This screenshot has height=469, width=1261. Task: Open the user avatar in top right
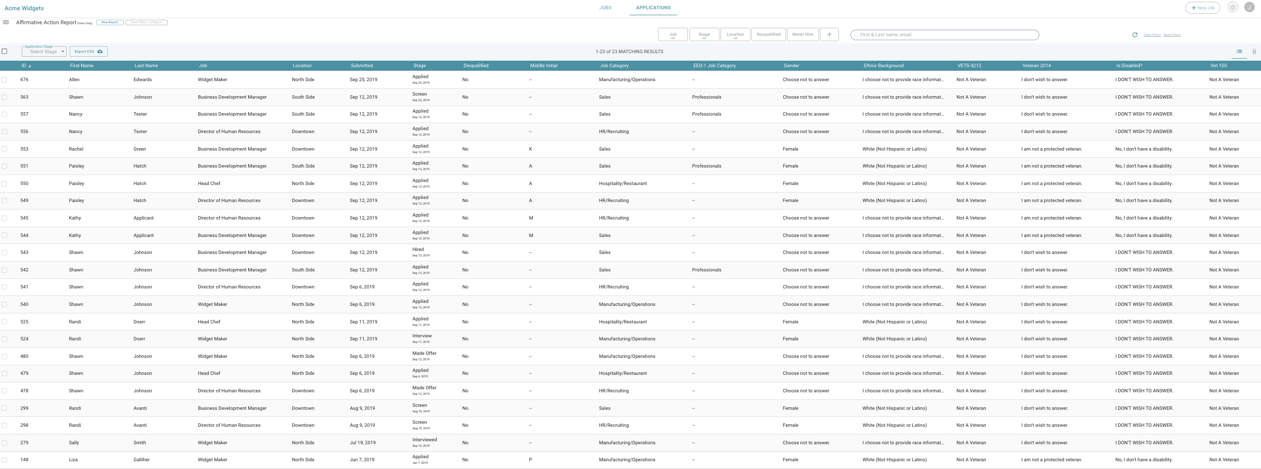click(x=1249, y=7)
